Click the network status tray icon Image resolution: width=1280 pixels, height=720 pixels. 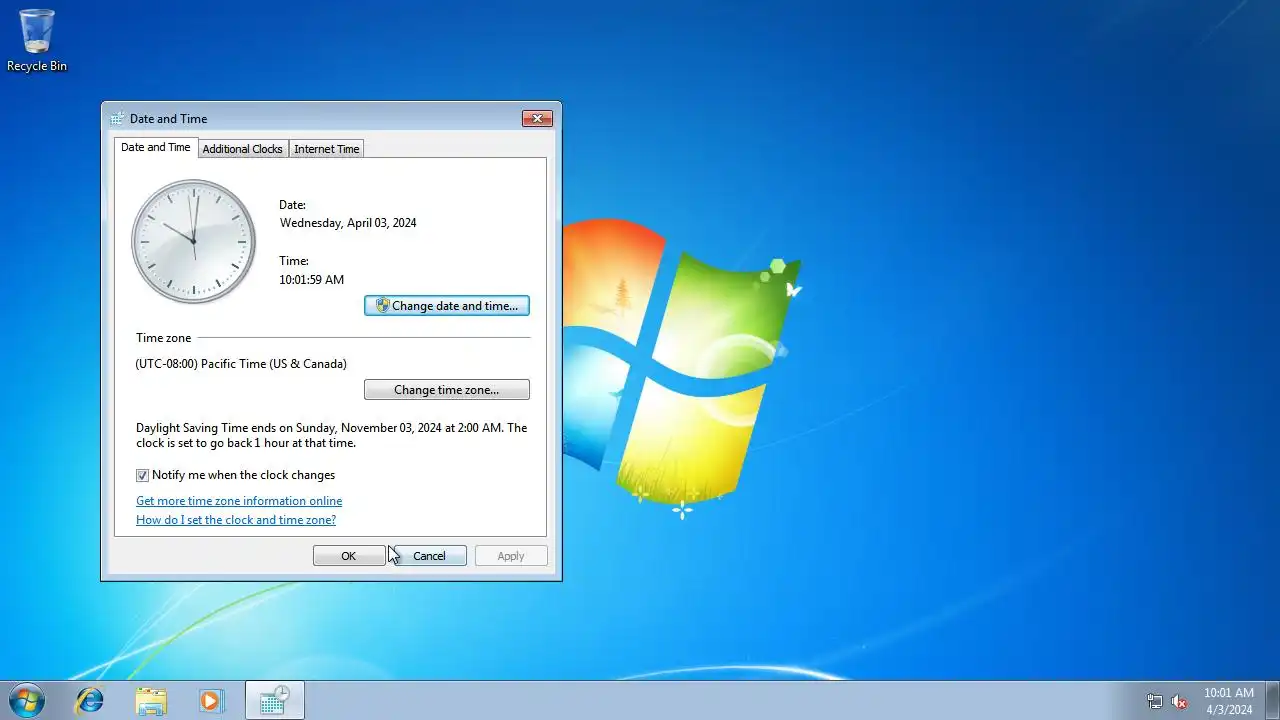click(x=1155, y=701)
